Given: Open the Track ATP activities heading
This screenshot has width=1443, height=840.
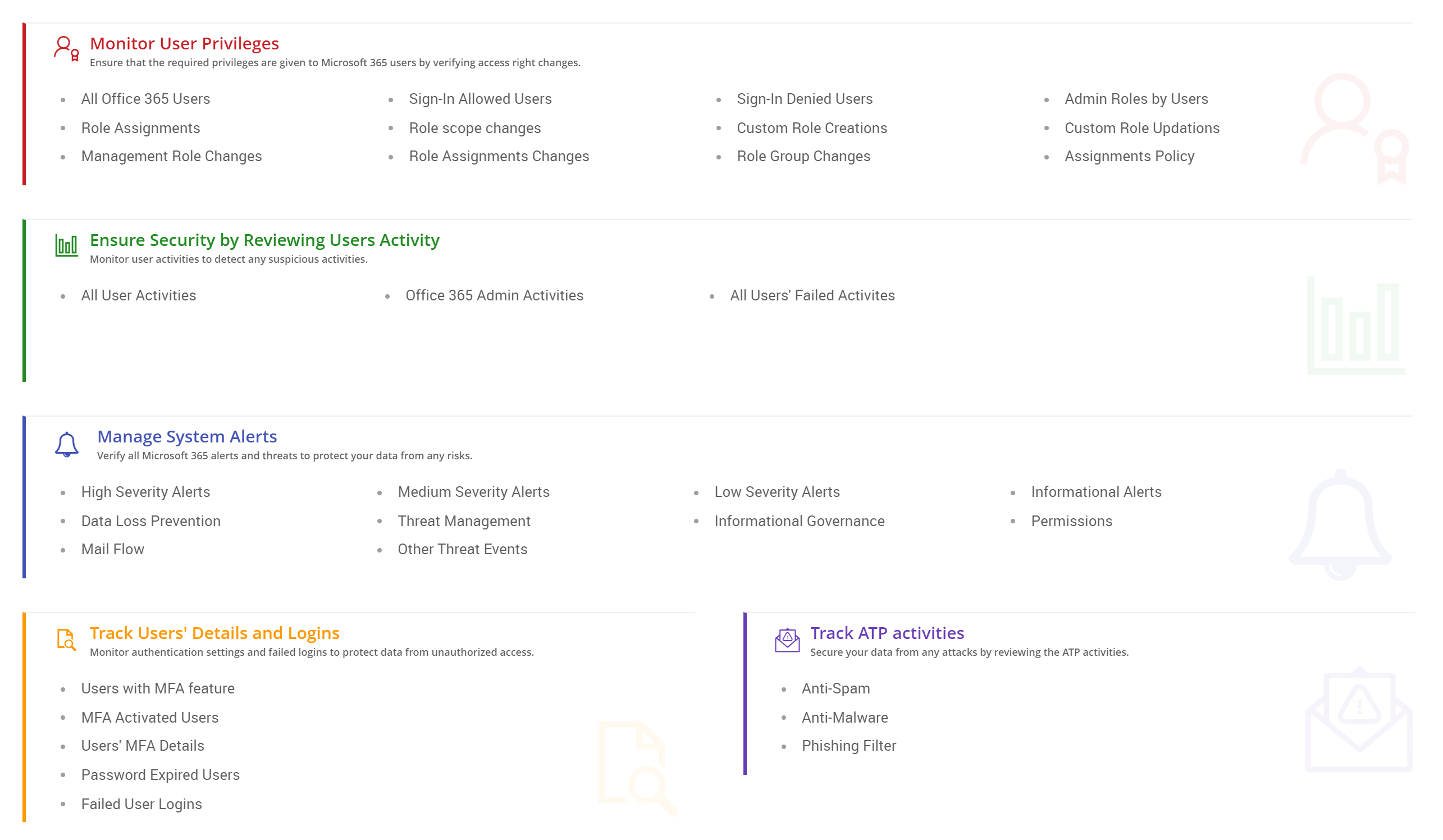Looking at the screenshot, I should (x=887, y=633).
